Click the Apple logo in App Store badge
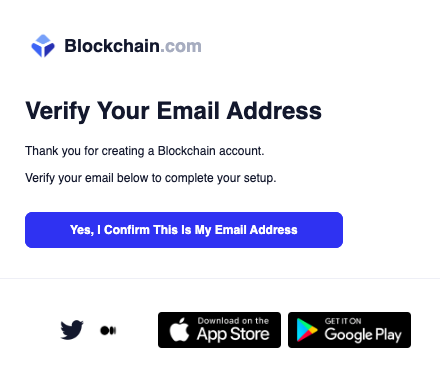The image size is (440, 380). (x=179, y=330)
